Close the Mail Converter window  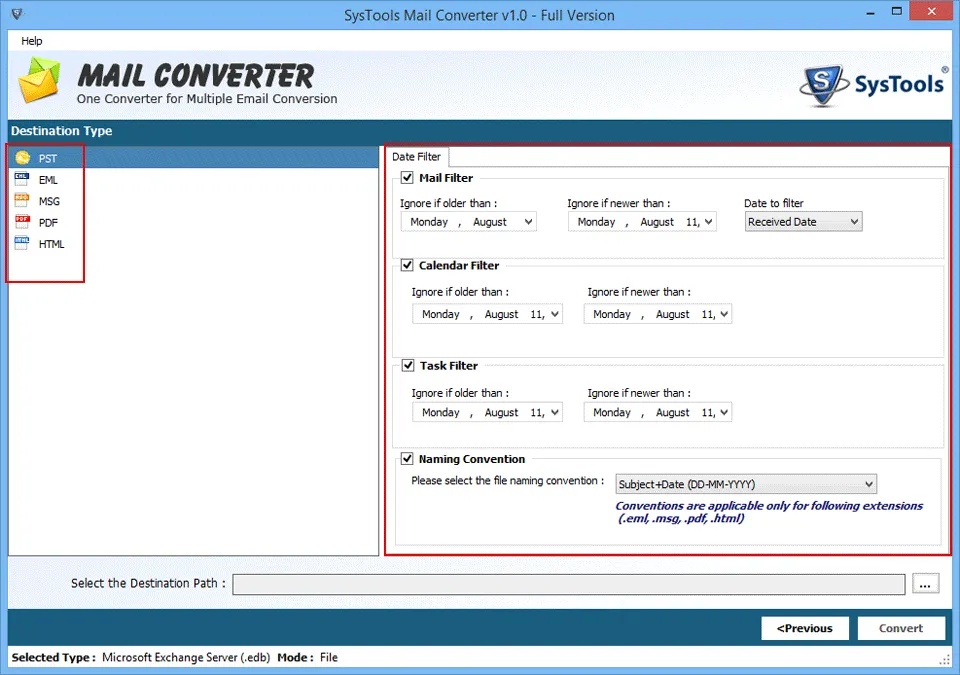pos(932,11)
